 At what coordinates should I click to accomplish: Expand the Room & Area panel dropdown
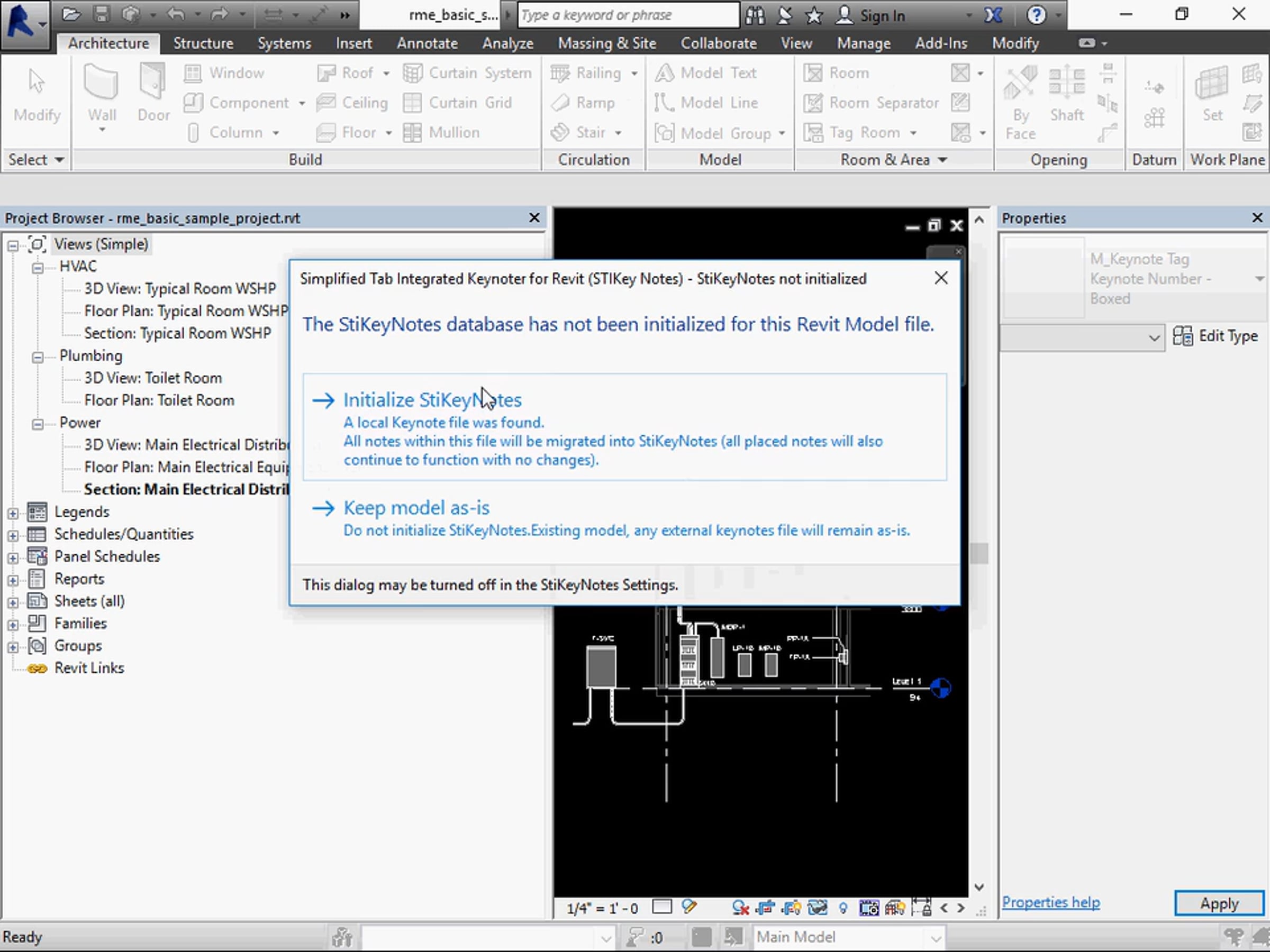(x=942, y=160)
